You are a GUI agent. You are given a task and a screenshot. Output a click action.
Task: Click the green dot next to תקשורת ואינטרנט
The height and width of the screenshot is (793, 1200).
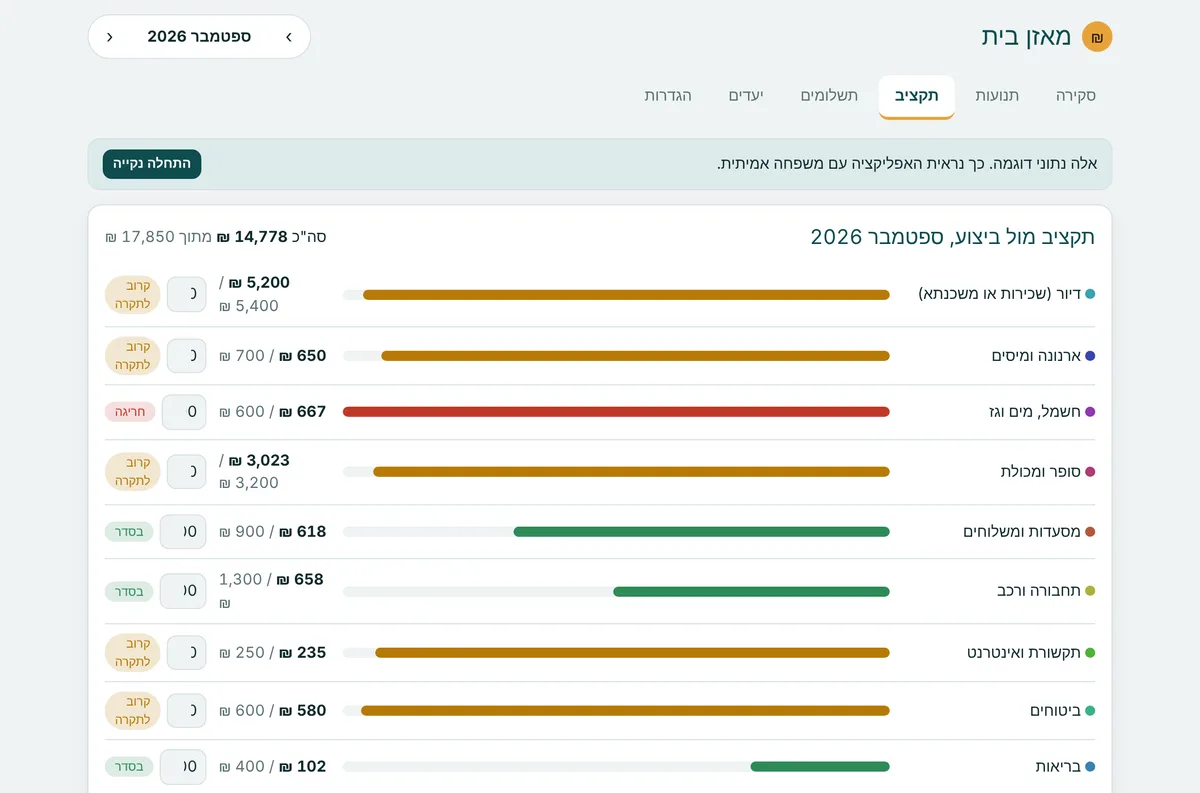click(x=1090, y=653)
